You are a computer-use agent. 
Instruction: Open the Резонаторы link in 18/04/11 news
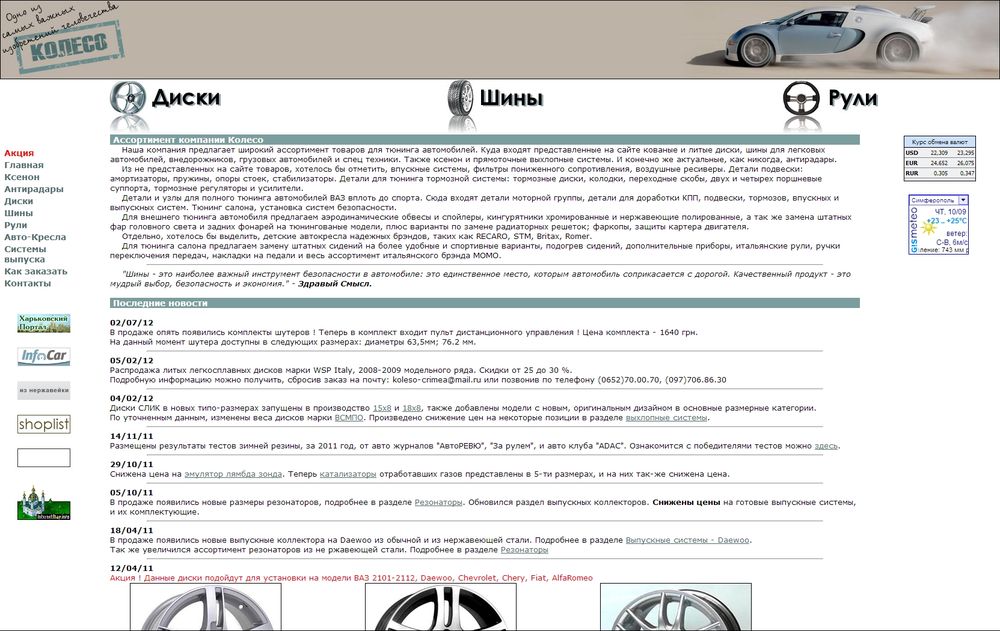point(524,550)
